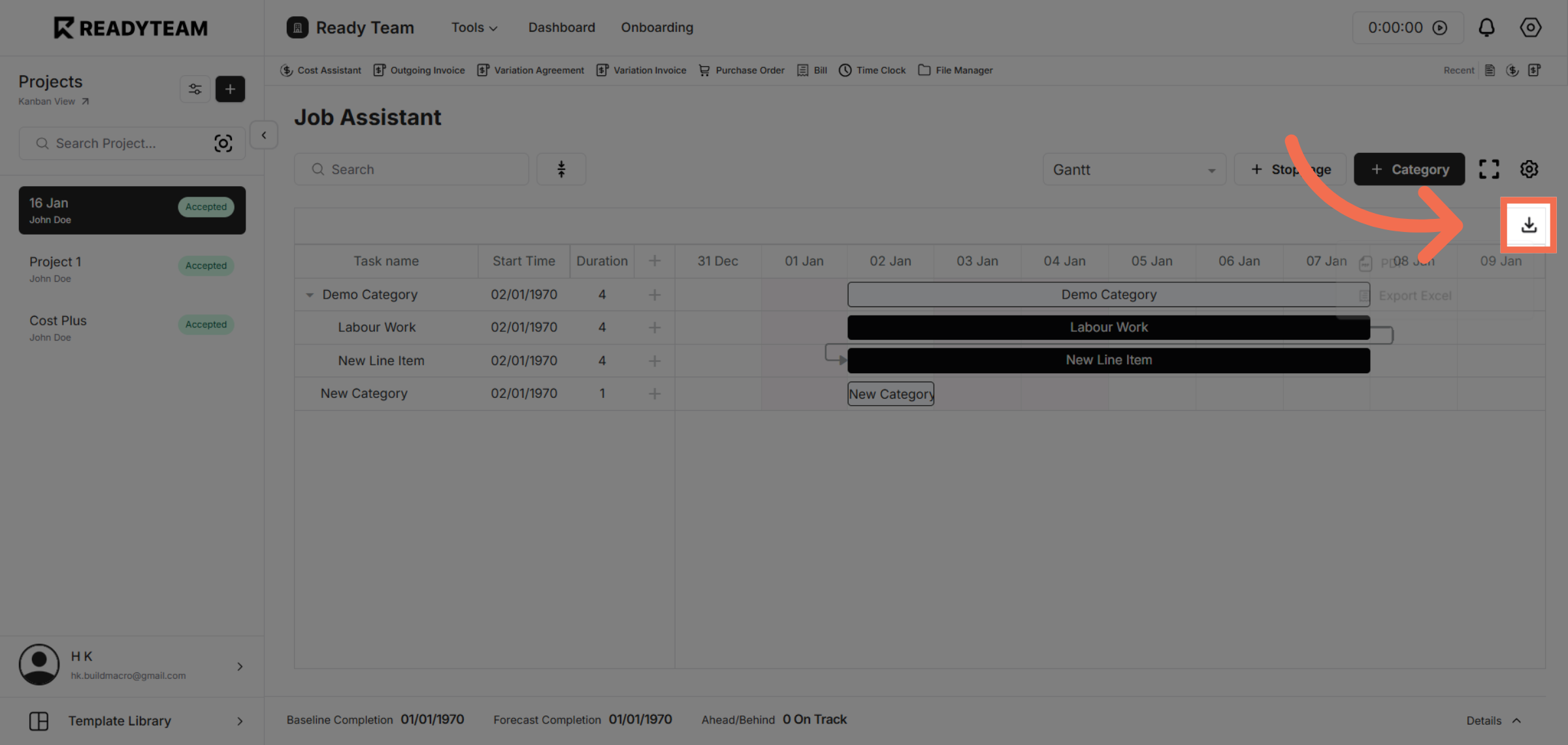Open the Gantt view dropdown
This screenshot has width=1568, height=745.
coord(1134,169)
